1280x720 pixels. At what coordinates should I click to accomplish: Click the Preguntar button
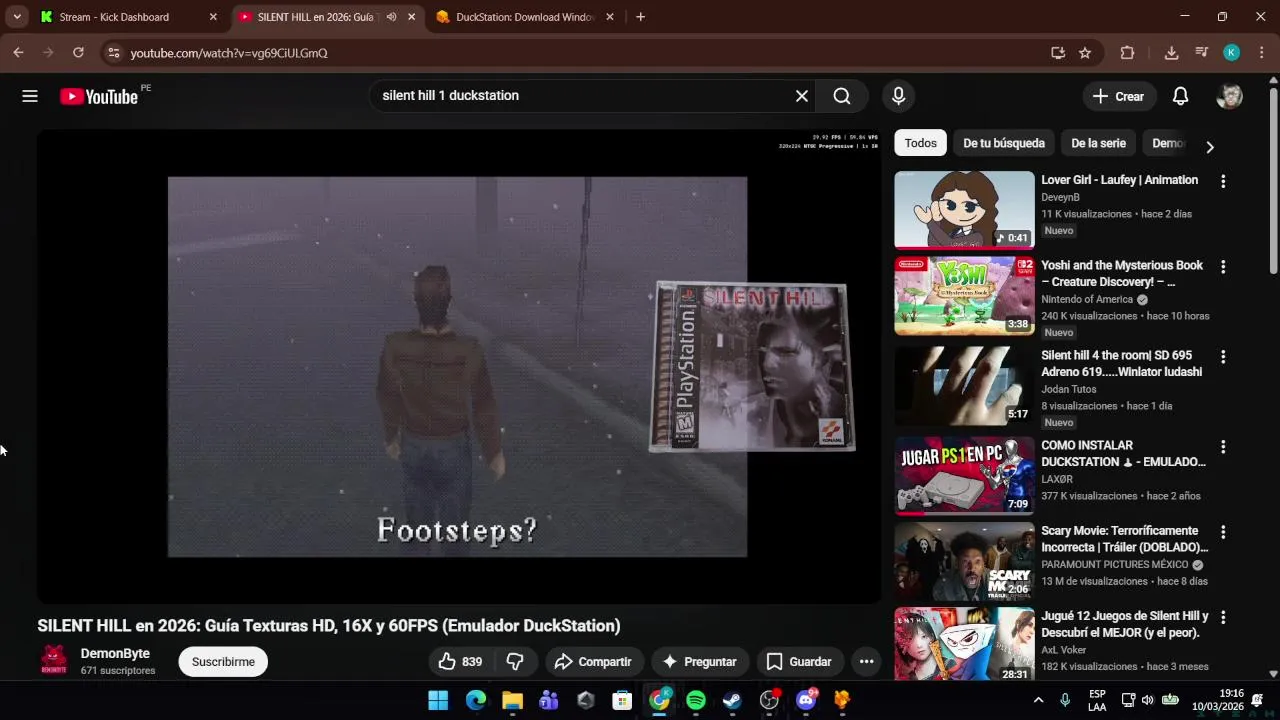pyautogui.click(x=699, y=661)
